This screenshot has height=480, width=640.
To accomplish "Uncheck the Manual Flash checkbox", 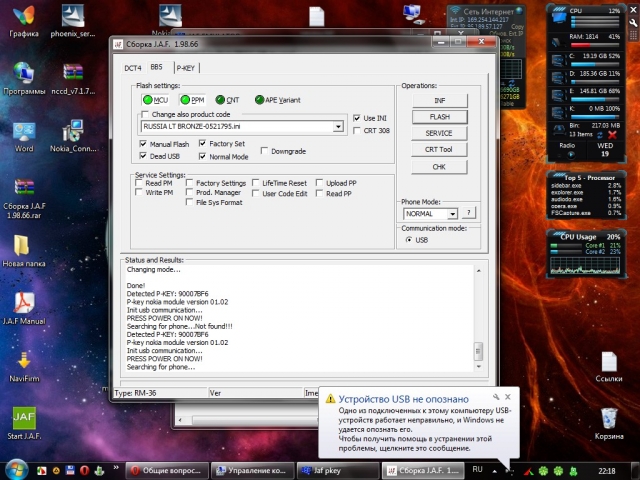I will point(142,144).
